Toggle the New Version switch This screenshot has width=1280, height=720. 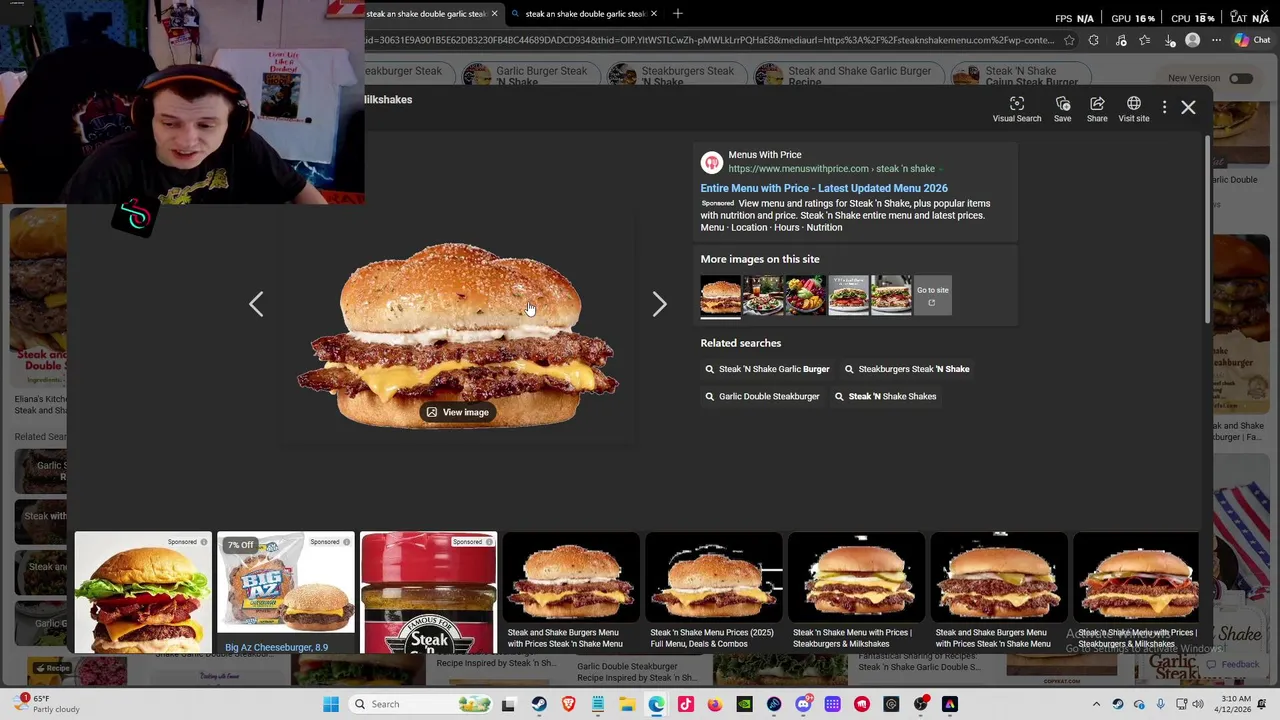(1241, 78)
